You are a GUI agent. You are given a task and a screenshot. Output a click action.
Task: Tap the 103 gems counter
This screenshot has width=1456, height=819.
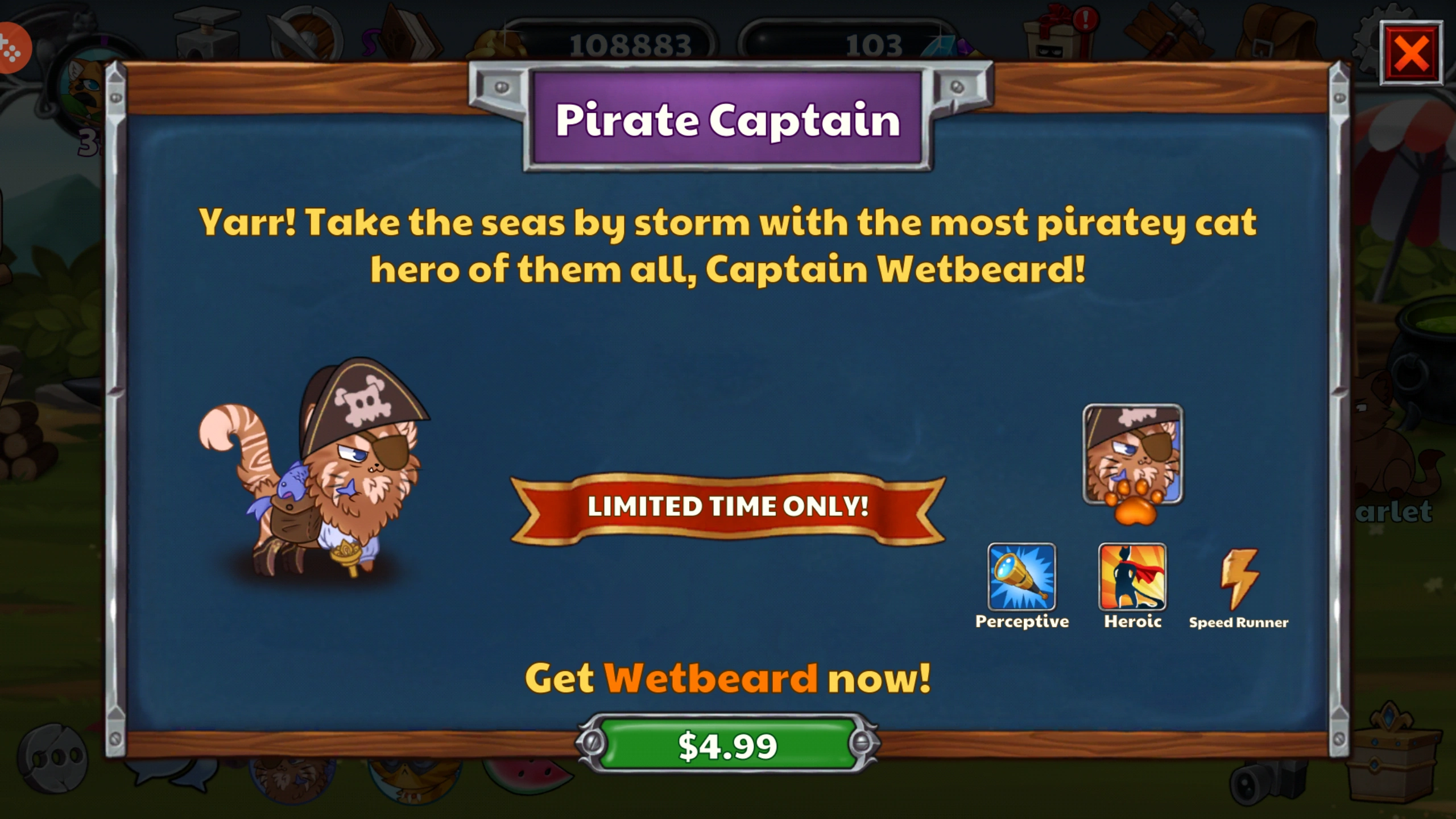[x=853, y=44]
